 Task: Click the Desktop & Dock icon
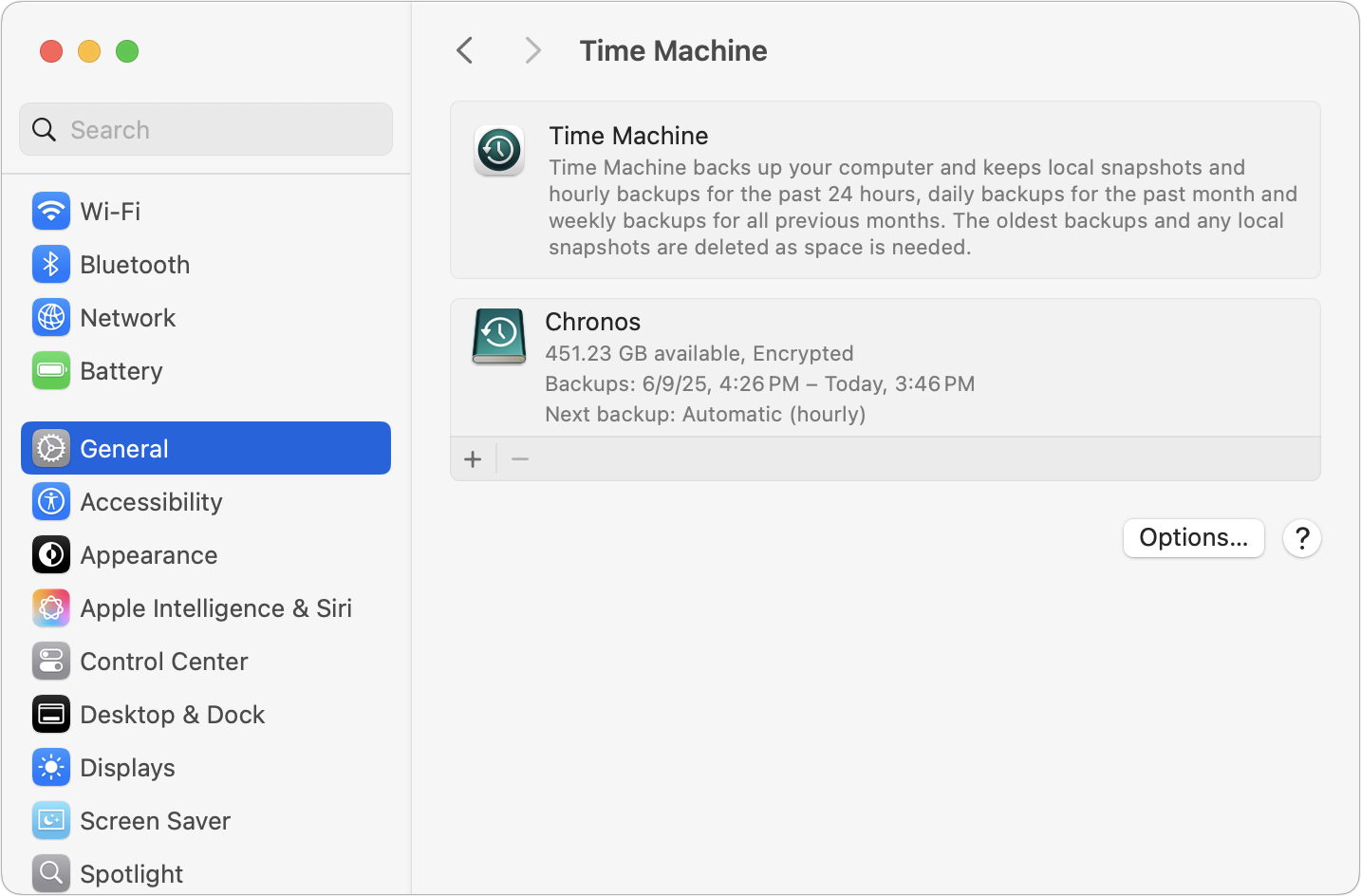pos(51,714)
